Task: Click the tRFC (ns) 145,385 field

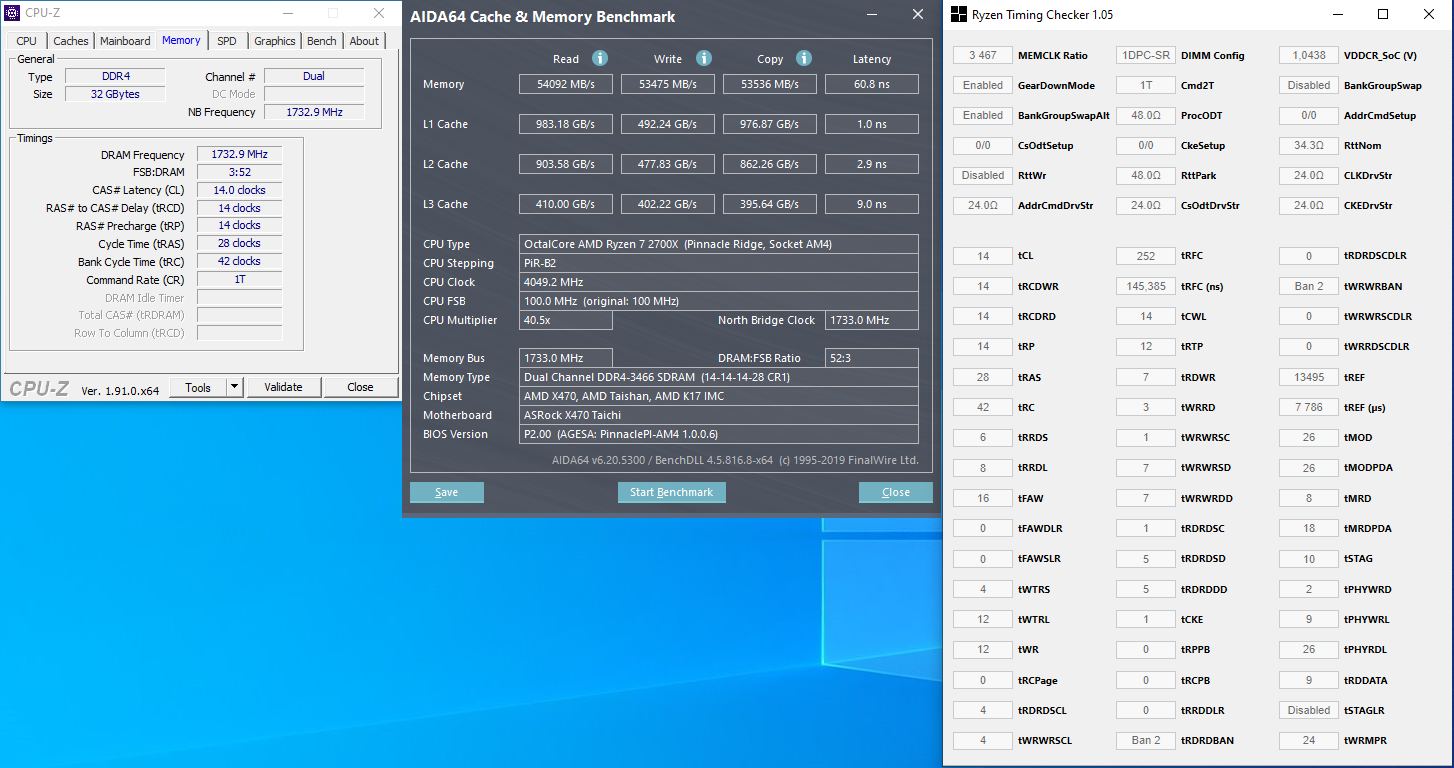Action: click(x=1146, y=286)
